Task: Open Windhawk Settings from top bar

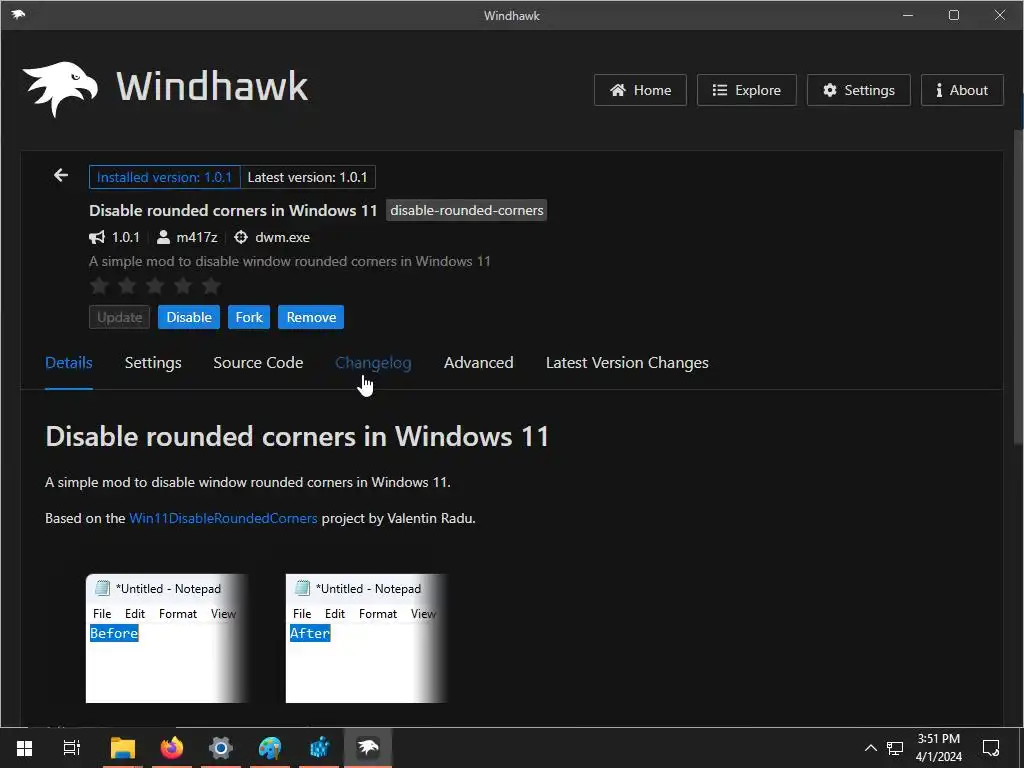Action: [859, 90]
